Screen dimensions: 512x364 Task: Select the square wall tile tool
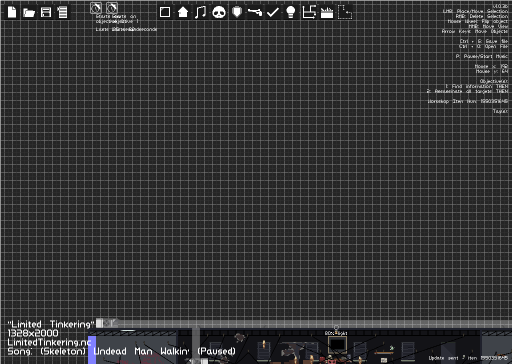point(165,12)
